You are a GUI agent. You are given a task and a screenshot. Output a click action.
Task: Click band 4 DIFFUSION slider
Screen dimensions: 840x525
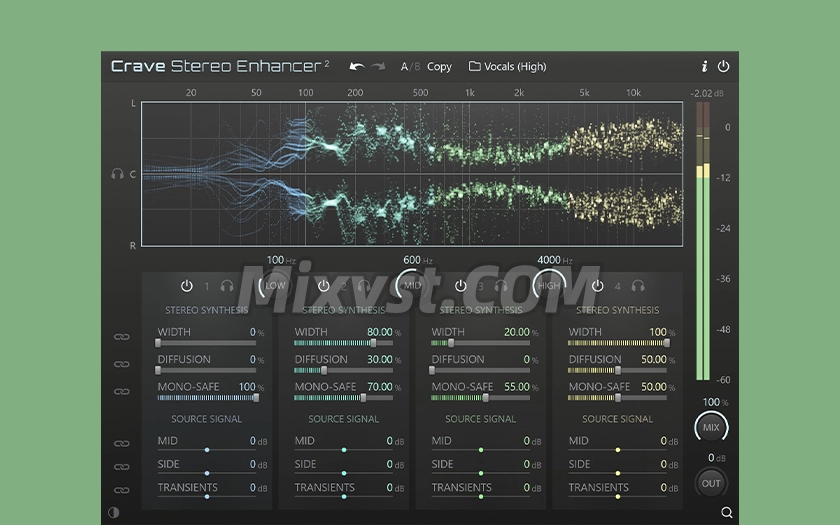point(618,370)
